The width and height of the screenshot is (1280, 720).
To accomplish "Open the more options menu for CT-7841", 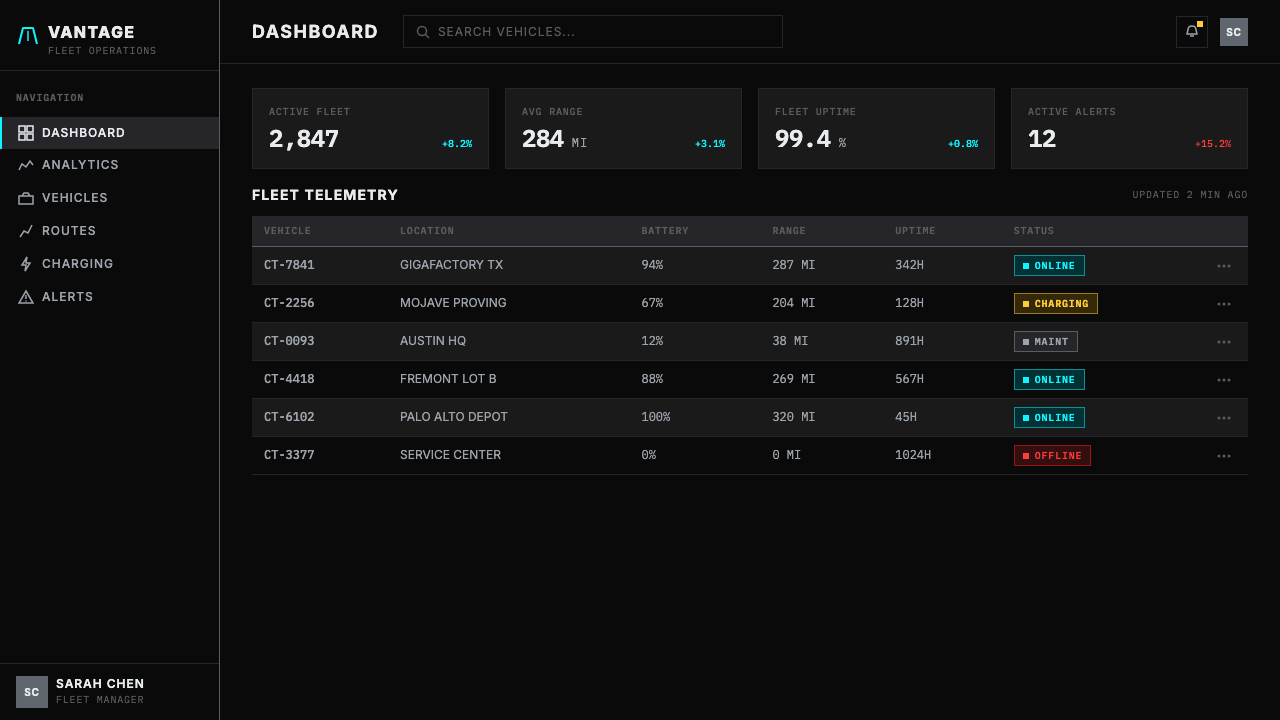I will pos(1224,266).
